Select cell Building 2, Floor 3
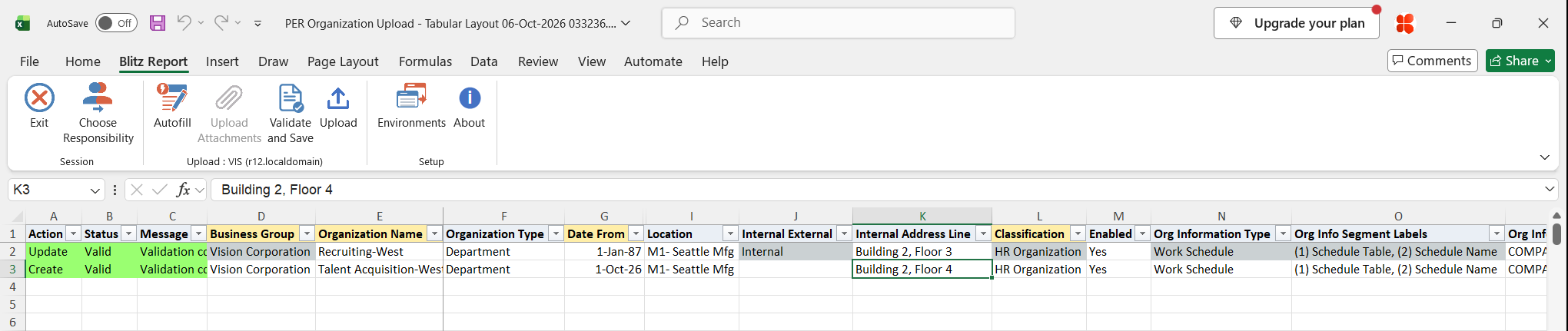Viewport: 1568px width, 331px height. 922,251
